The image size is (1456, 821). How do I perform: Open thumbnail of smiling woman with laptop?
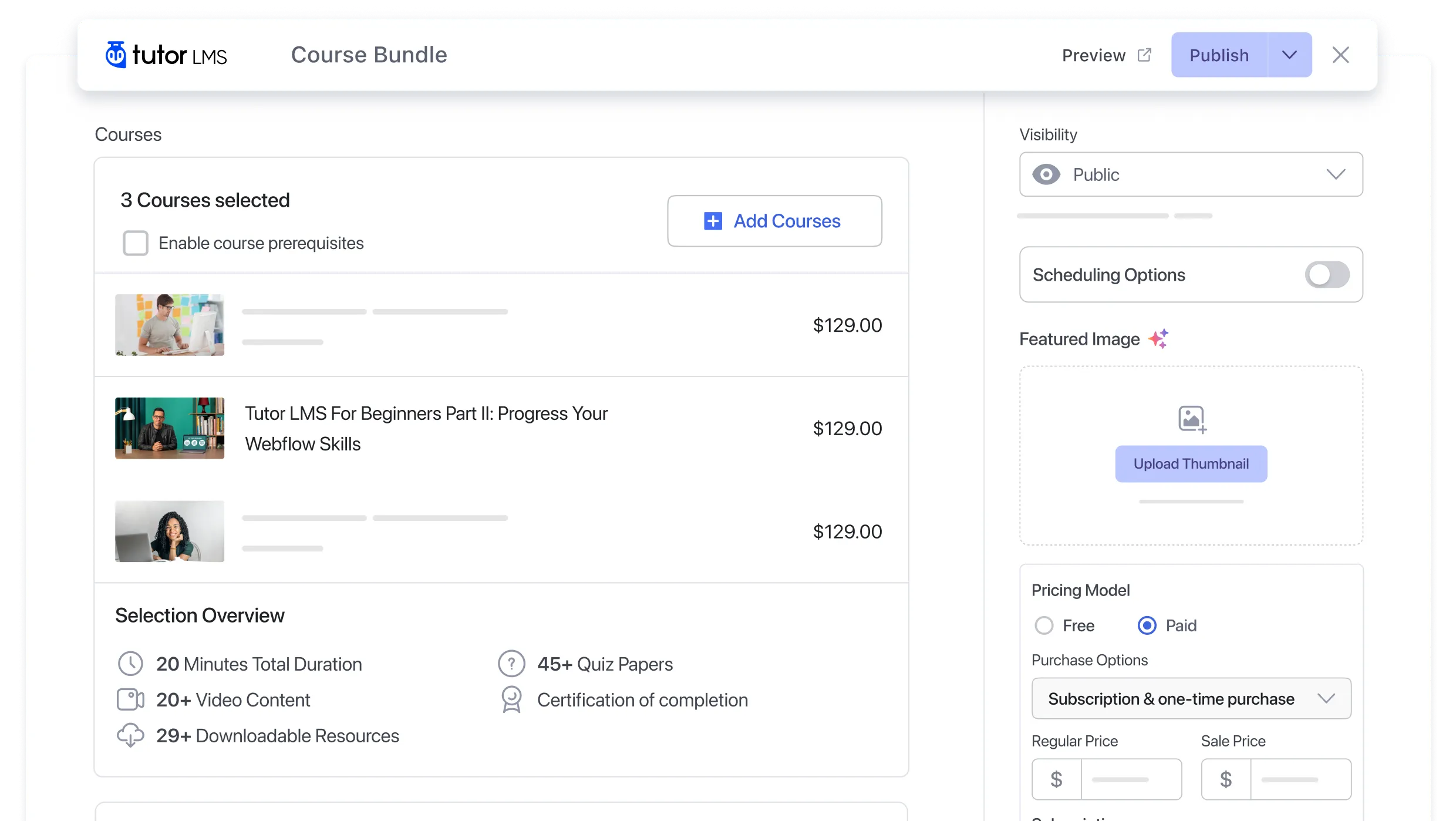170,531
